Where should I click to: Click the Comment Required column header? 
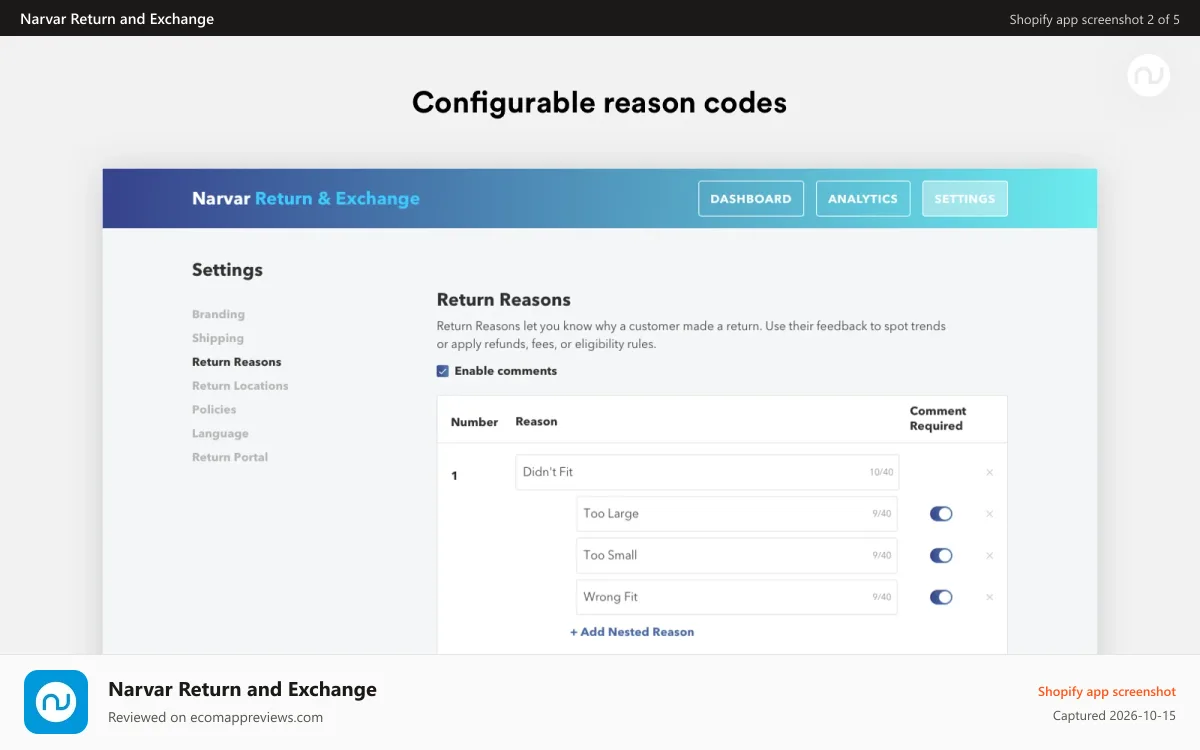point(937,418)
